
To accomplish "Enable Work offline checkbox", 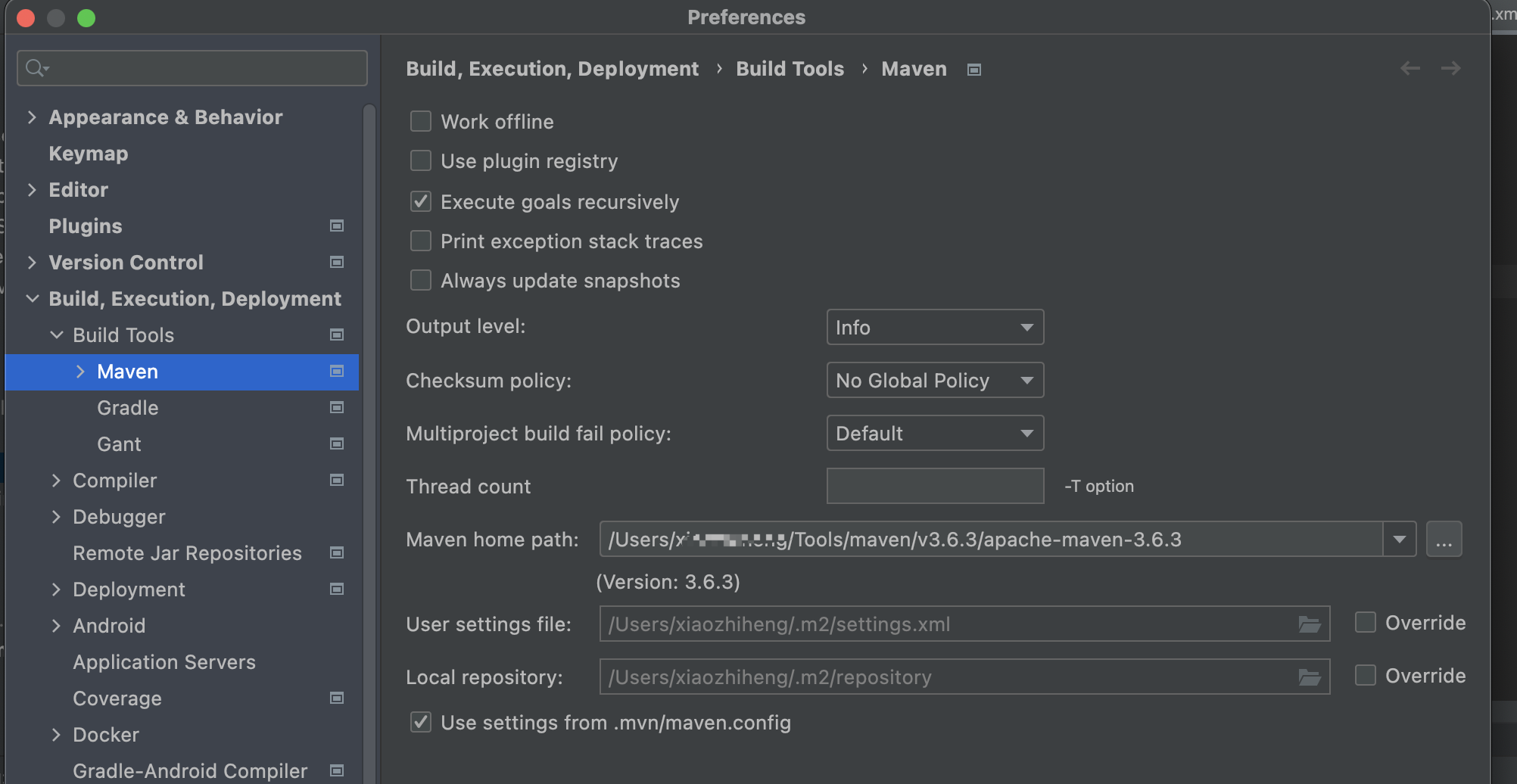I will click(420, 121).
